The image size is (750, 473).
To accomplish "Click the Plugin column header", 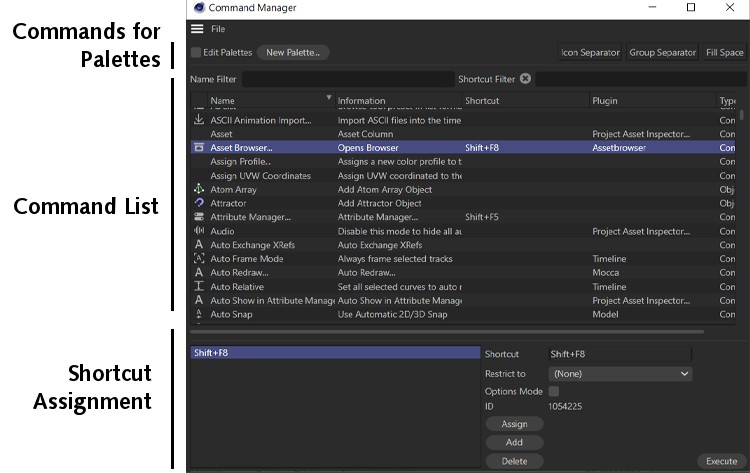I will pos(605,100).
